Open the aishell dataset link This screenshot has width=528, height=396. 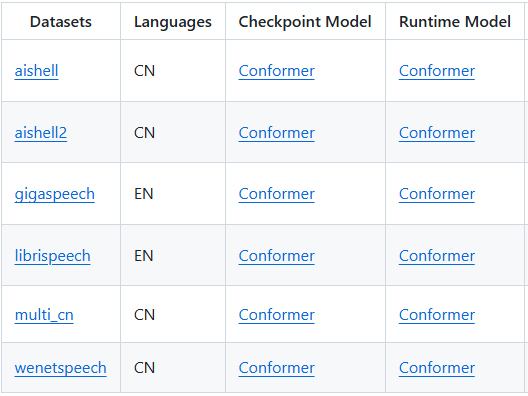coord(36,71)
